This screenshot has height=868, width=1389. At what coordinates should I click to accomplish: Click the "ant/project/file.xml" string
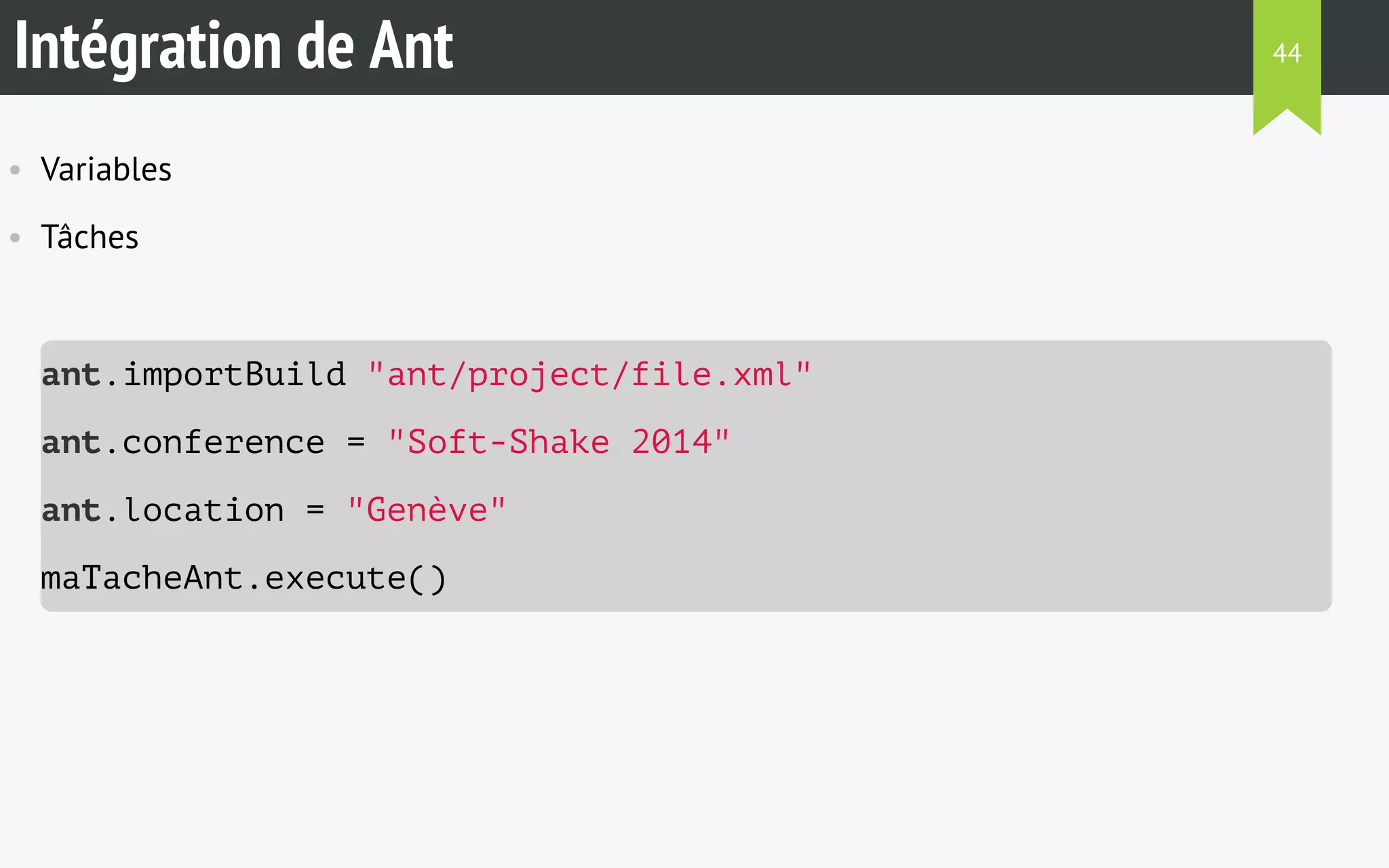[x=589, y=374]
